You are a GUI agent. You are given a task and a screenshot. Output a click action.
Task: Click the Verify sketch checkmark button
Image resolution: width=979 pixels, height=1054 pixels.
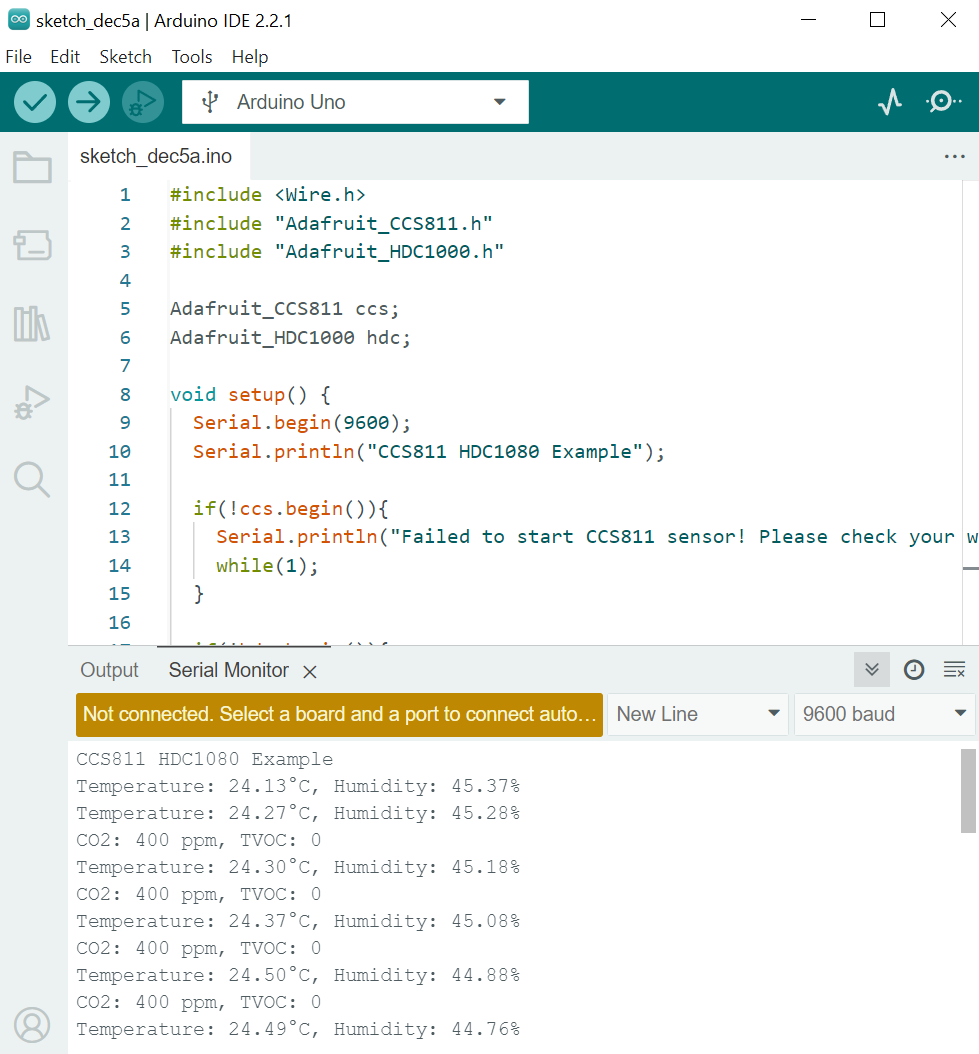[x=35, y=102]
